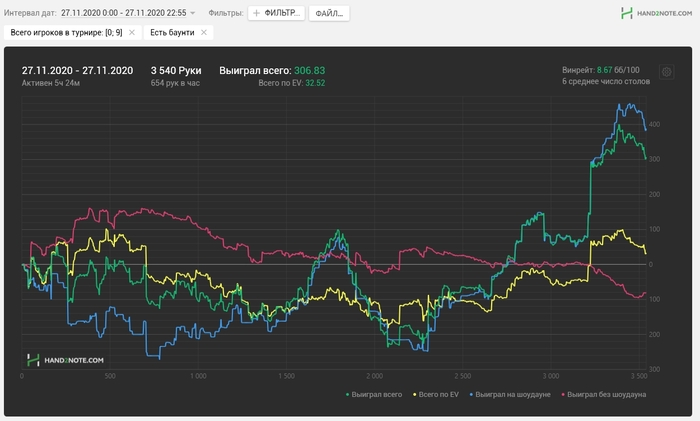Click '654 рук в час' text
Screen dimensions: 700x421
(175, 83)
